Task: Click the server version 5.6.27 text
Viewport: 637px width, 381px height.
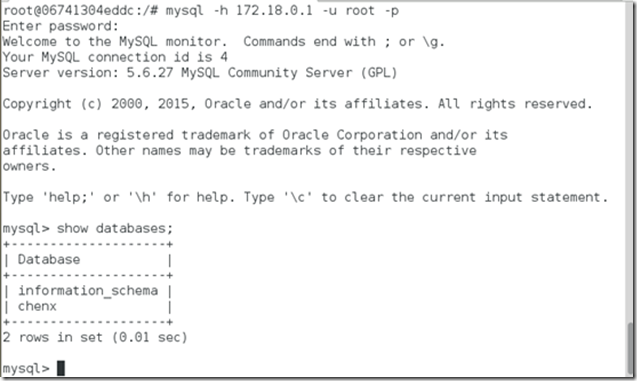Action: coord(150,73)
